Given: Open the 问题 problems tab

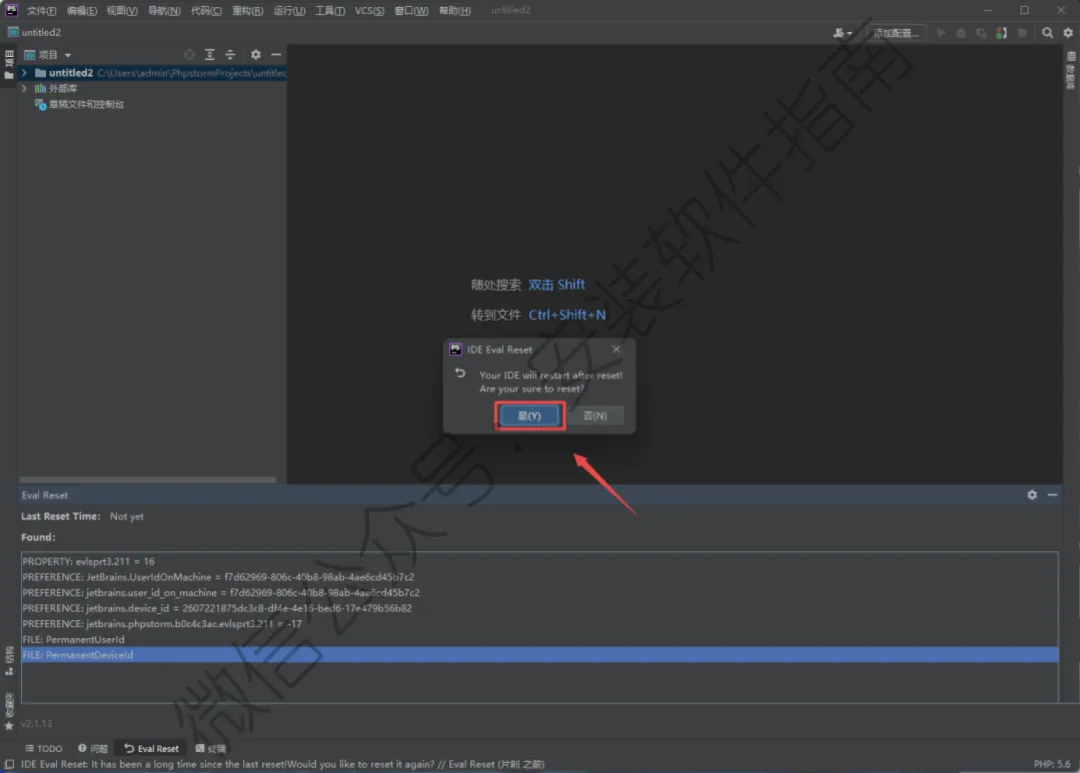Looking at the screenshot, I should [93, 748].
